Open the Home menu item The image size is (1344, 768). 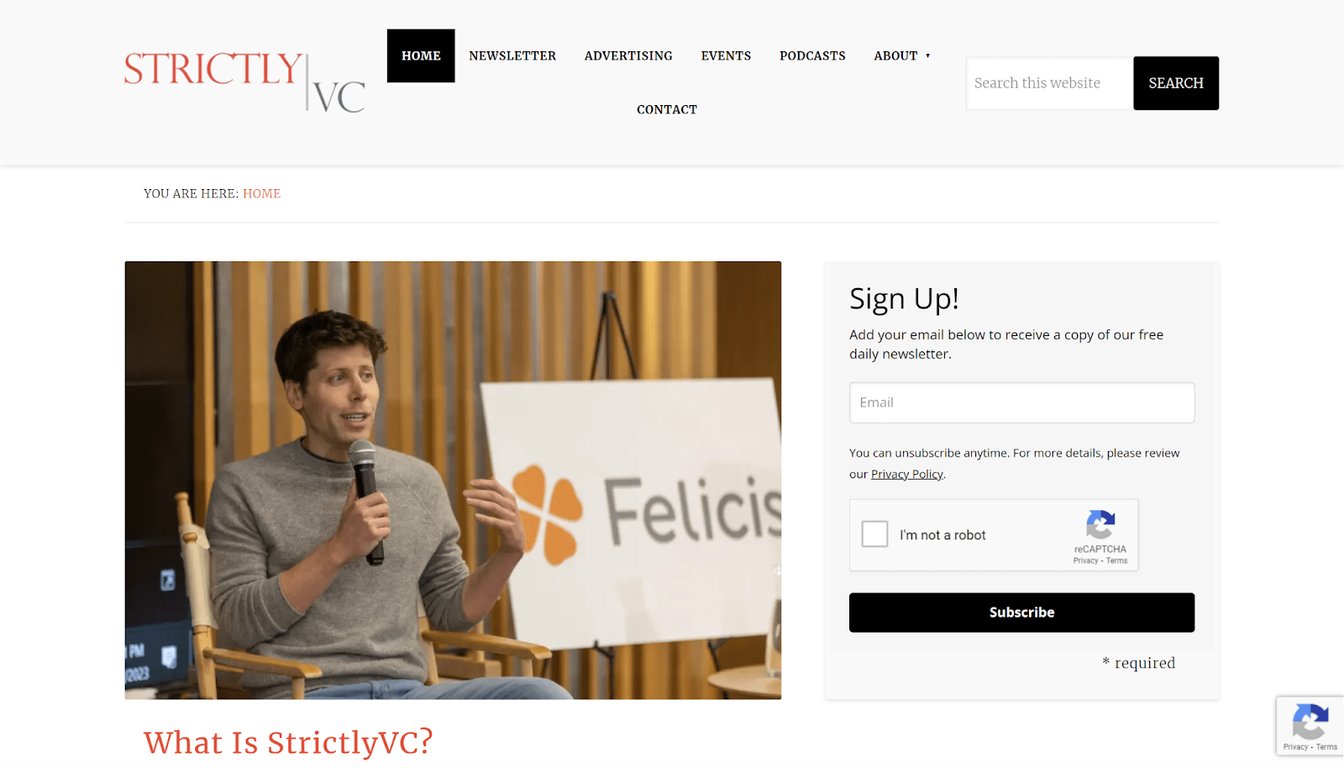point(421,56)
